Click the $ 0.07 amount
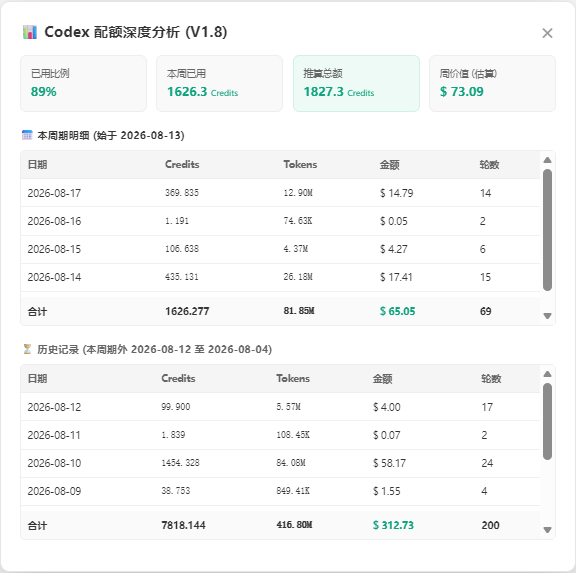Viewport: 576px width, 573px height. (386, 435)
